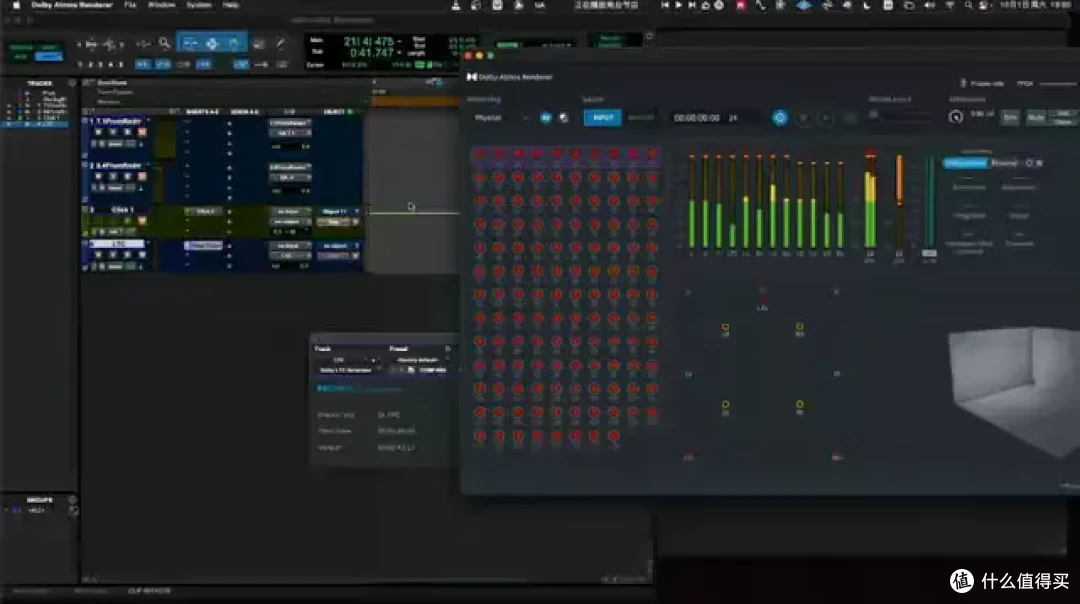The height and width of the screenshot is (604, 1080).
Task: Open the Tracks list options menu icon
Action: [x=72, y=83]
